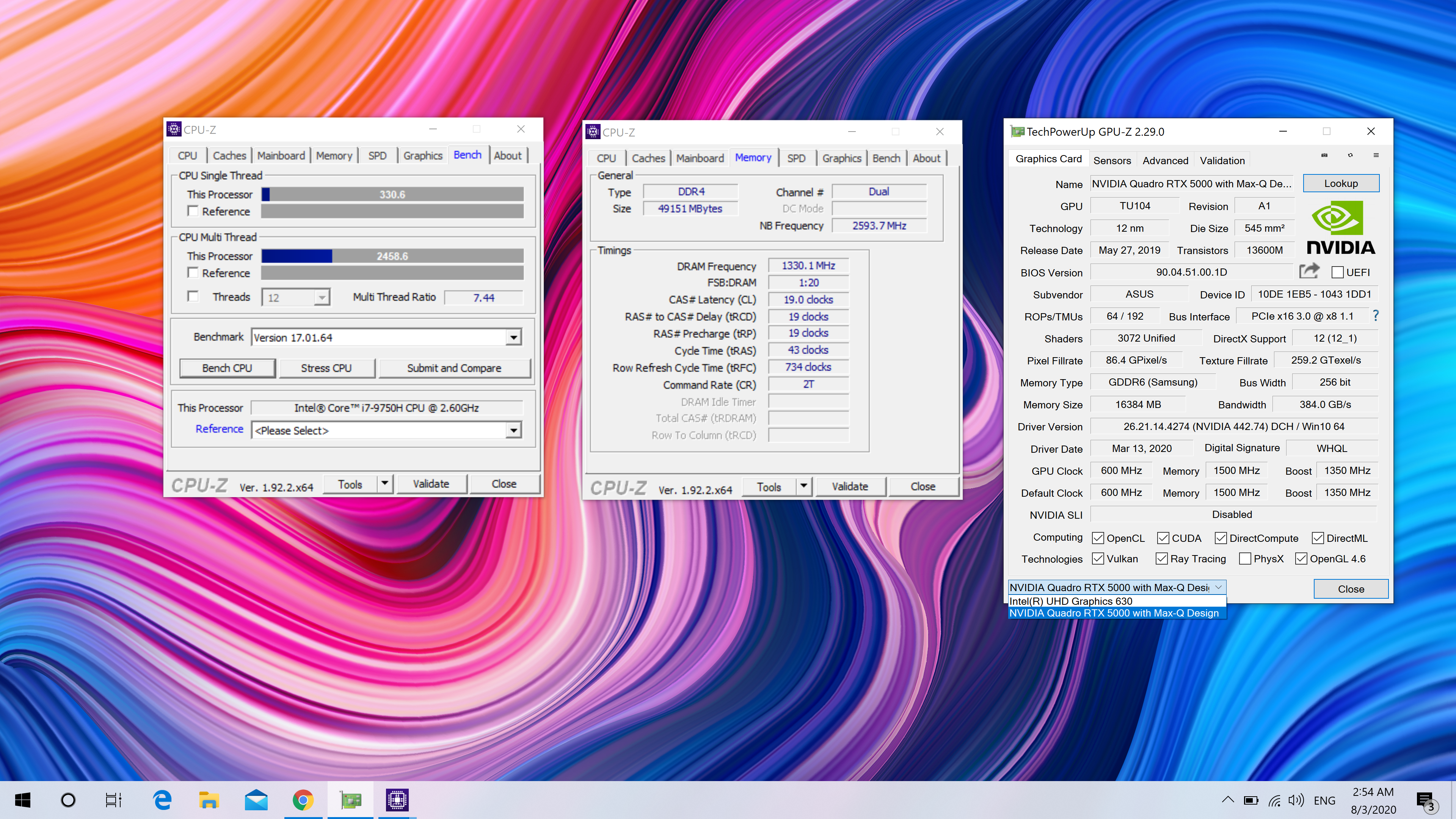Open Mainboard tab in Bench window
The width and height of the screenshot is (1456, 819).
tap(281, 155)
